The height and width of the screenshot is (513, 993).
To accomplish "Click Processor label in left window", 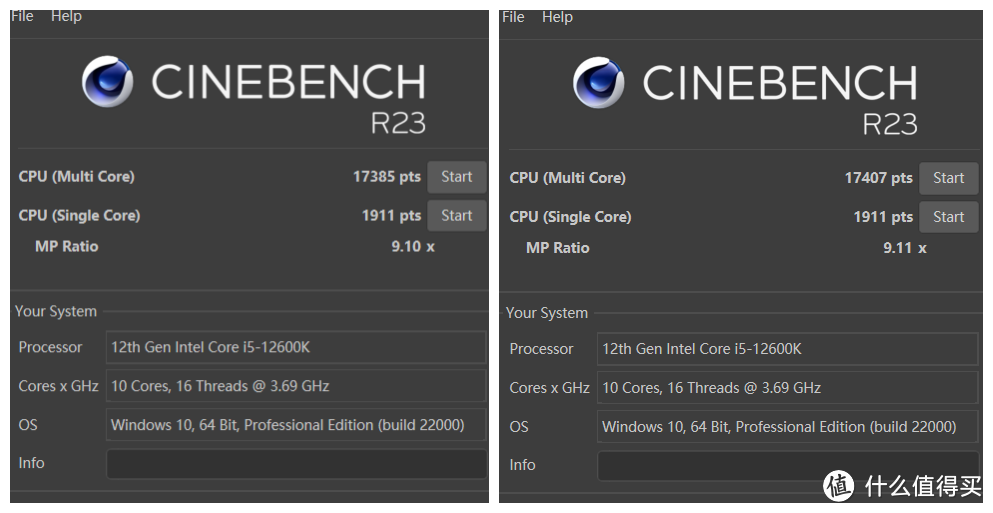I will click(50, 347).
